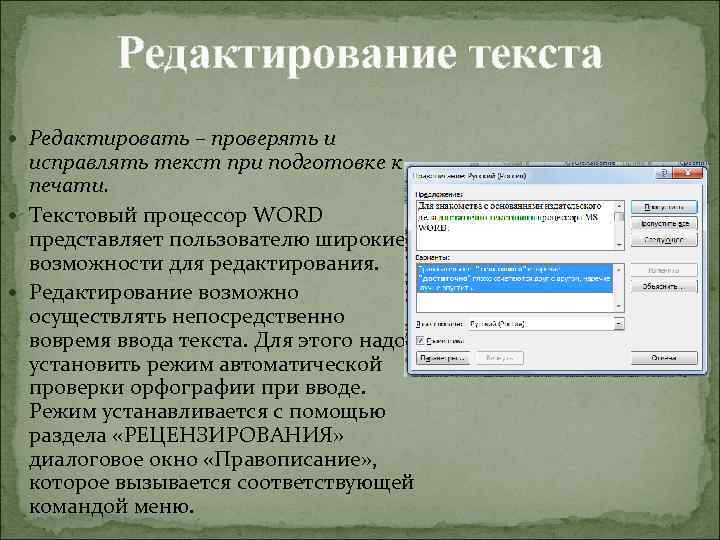Viewport: 720px width, 540px height.
Task: Click the Следующее button
Action: (x=664, y=240)
